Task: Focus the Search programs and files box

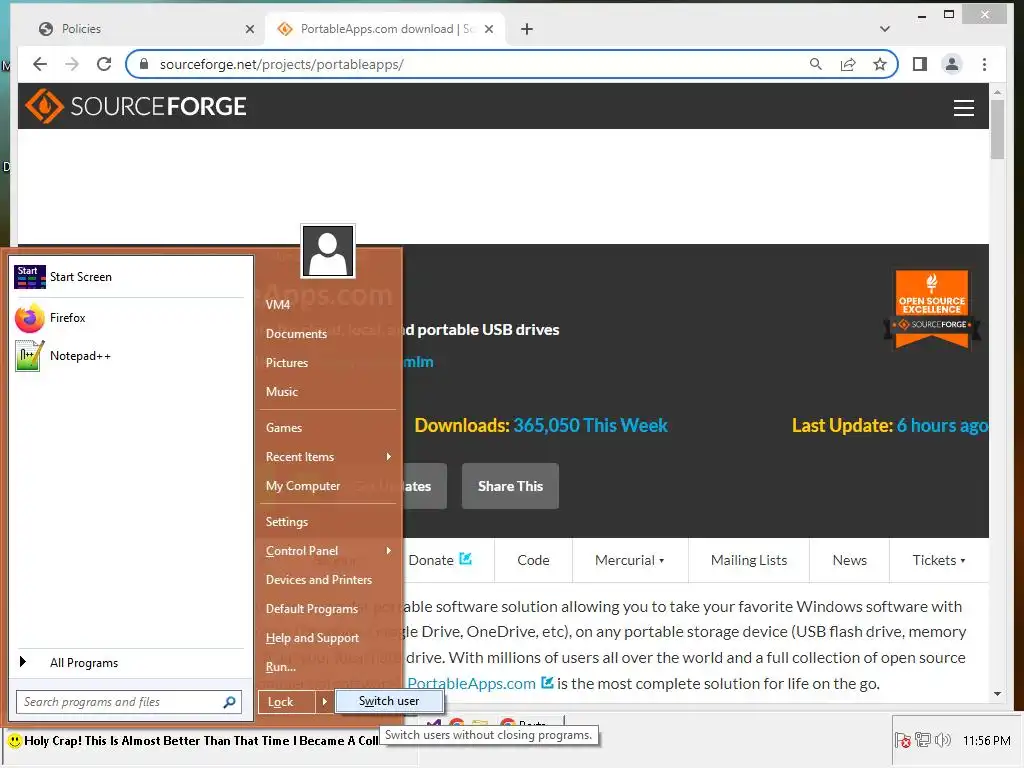Action: (x=119, y=702)
